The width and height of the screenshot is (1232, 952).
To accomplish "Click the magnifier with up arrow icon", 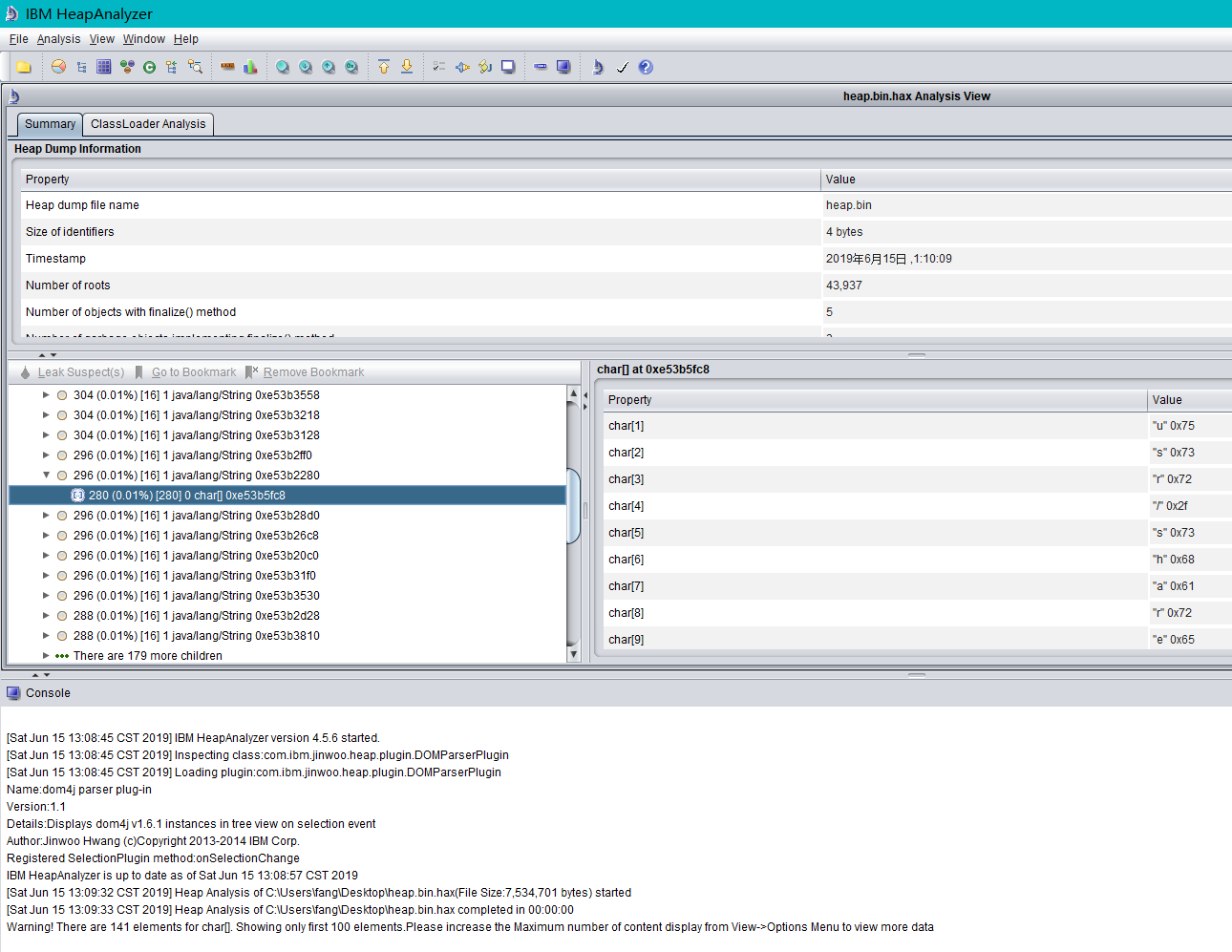I will 329,67.
